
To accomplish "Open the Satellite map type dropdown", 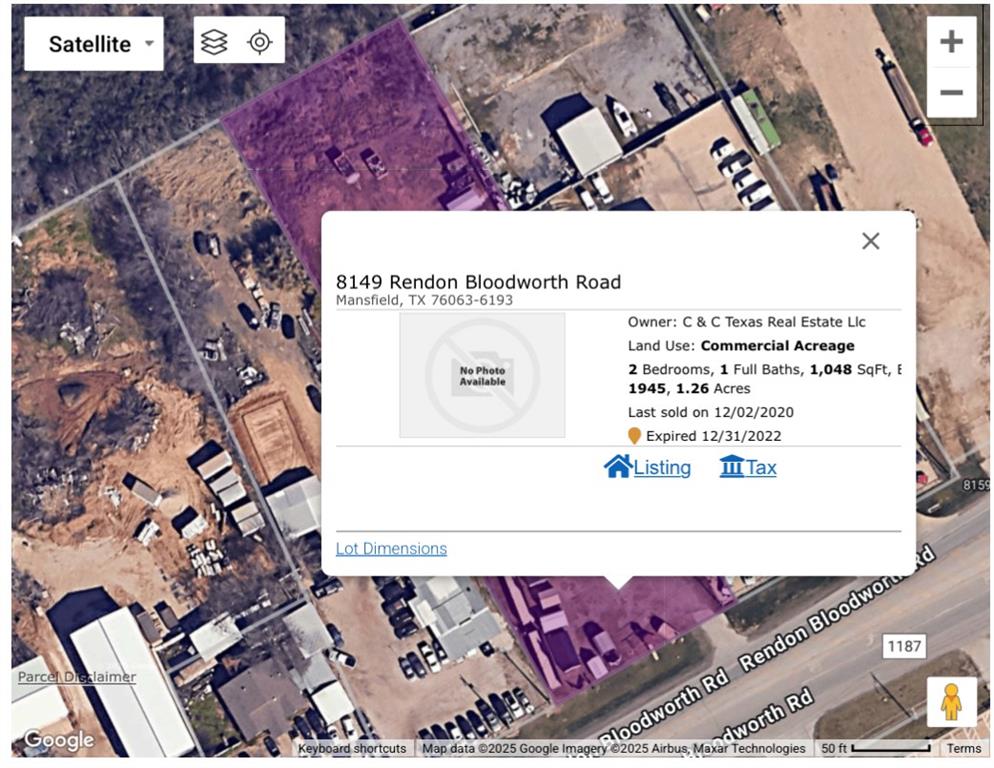I will point(93,44).
